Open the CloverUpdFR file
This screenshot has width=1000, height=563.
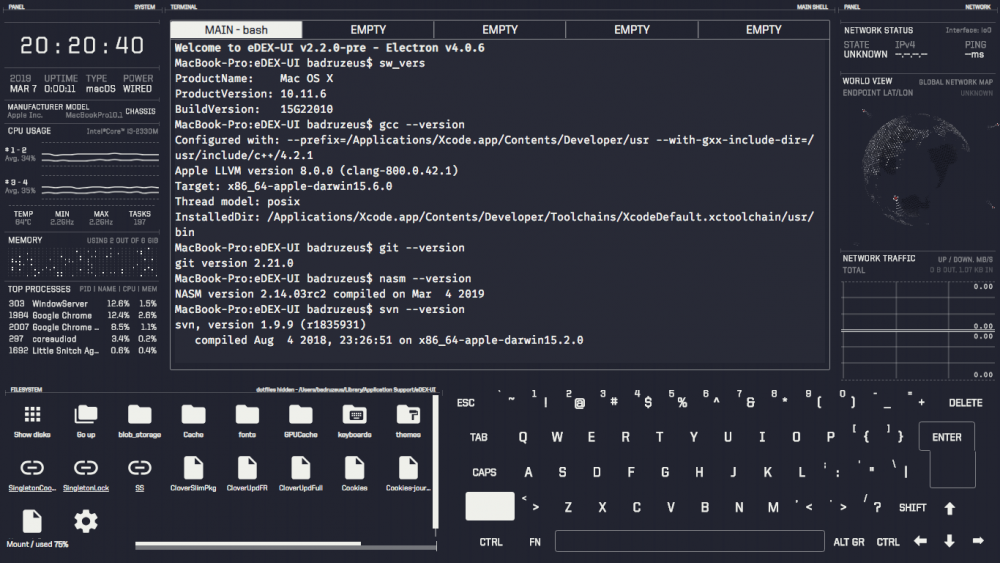pos(247,468)
